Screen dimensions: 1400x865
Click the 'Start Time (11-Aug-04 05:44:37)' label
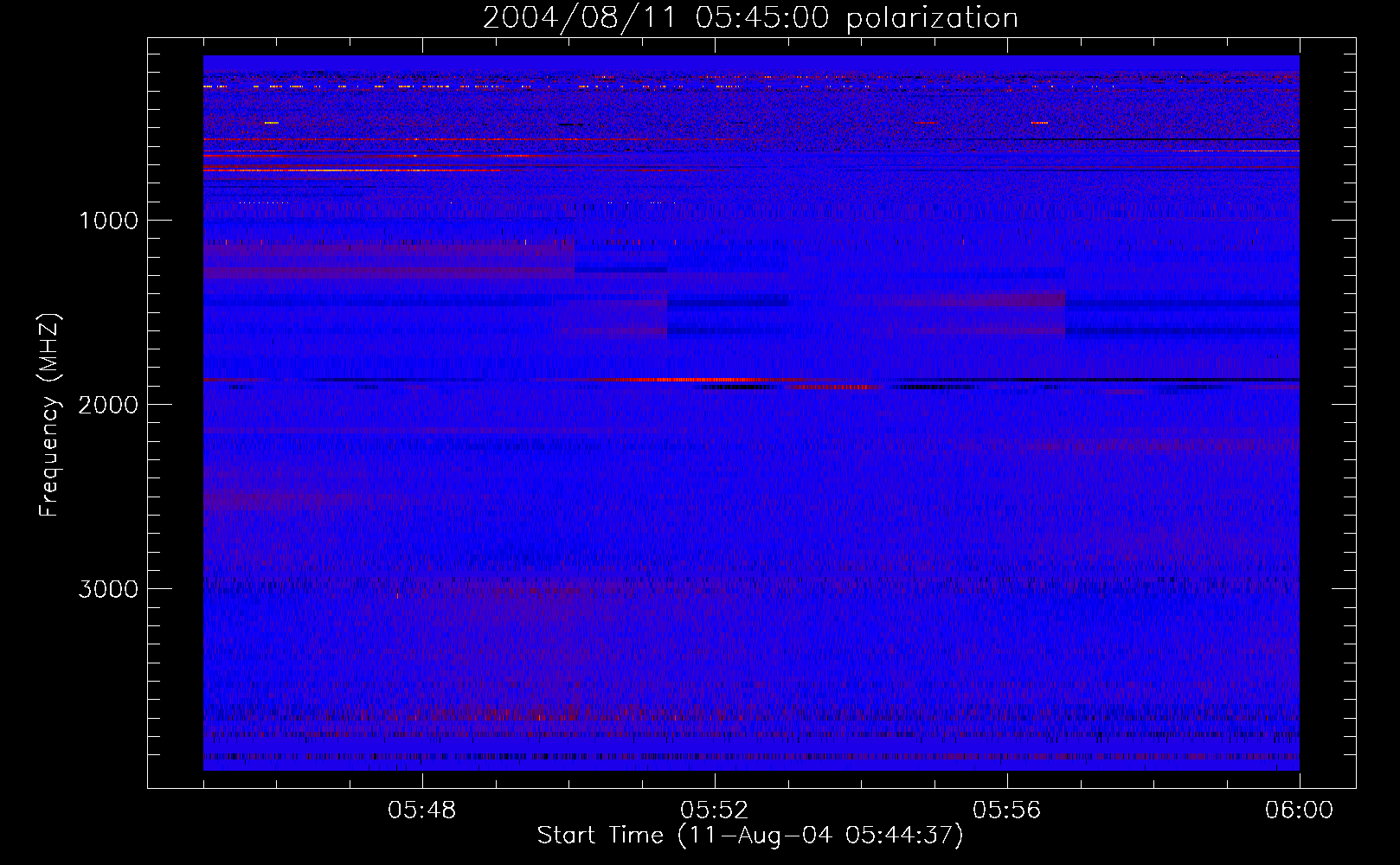point(750,836)
